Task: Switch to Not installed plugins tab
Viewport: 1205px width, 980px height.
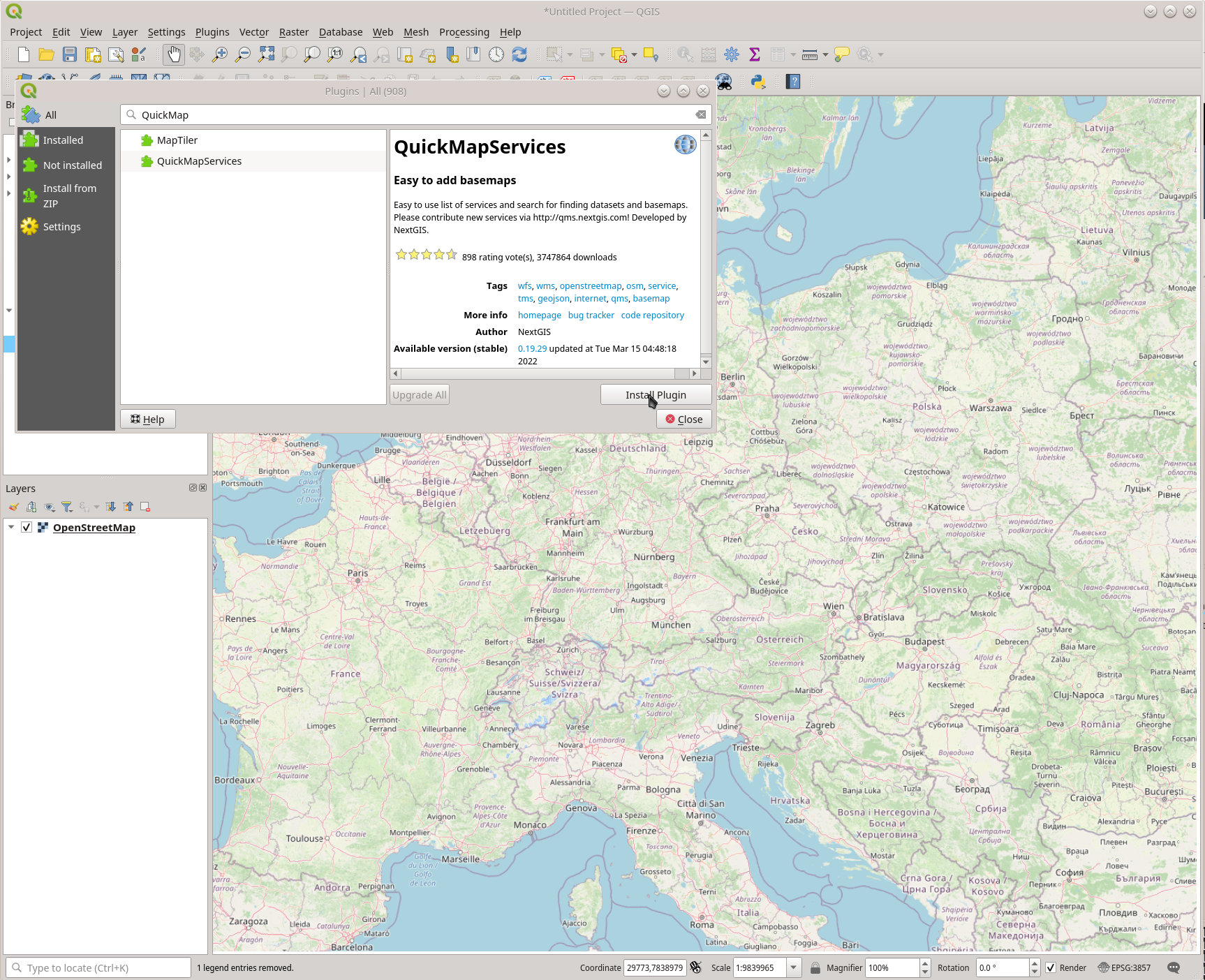Action: 66,165
